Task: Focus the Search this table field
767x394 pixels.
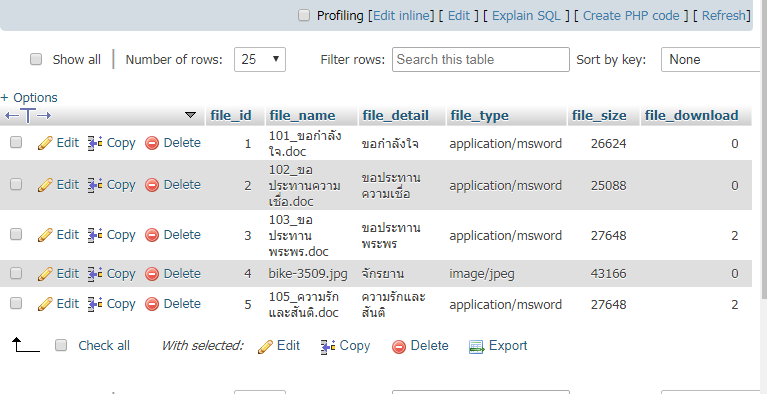Action: click(x=481, y=60)
